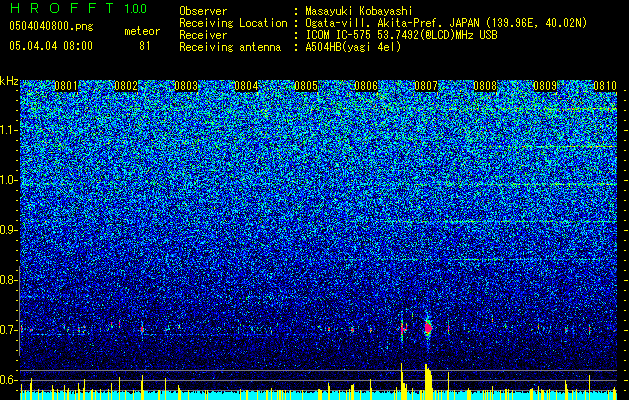This screenshot has height=400, width=629.
Task: Click the 0.8 kHz axis label
Action: pyautogui.click(x=9, y=280)
